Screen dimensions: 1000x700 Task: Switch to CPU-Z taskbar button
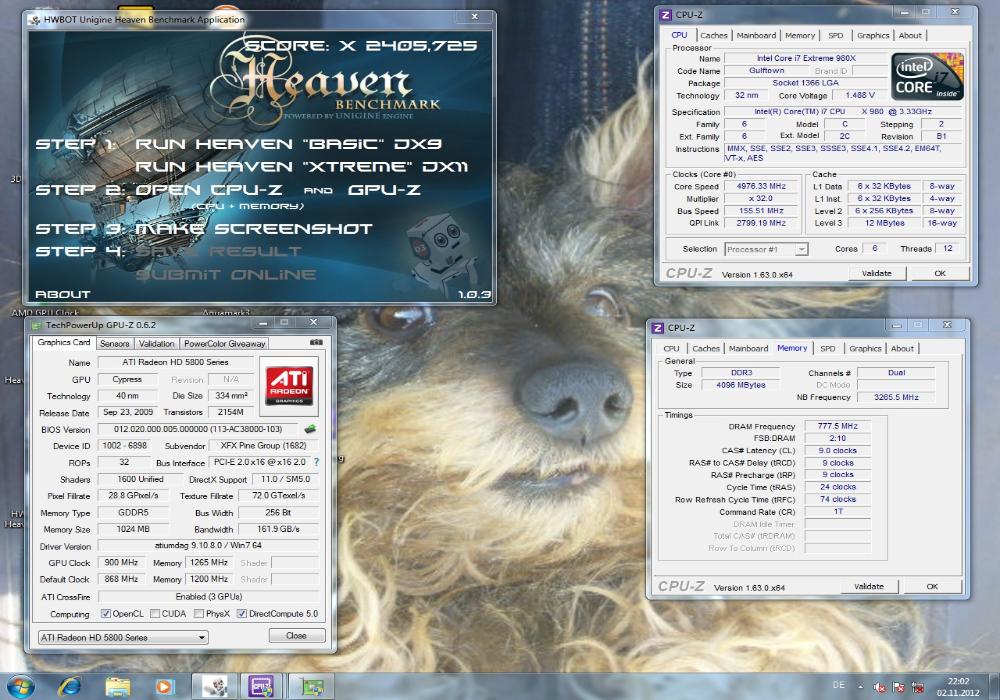coord(261,687)
